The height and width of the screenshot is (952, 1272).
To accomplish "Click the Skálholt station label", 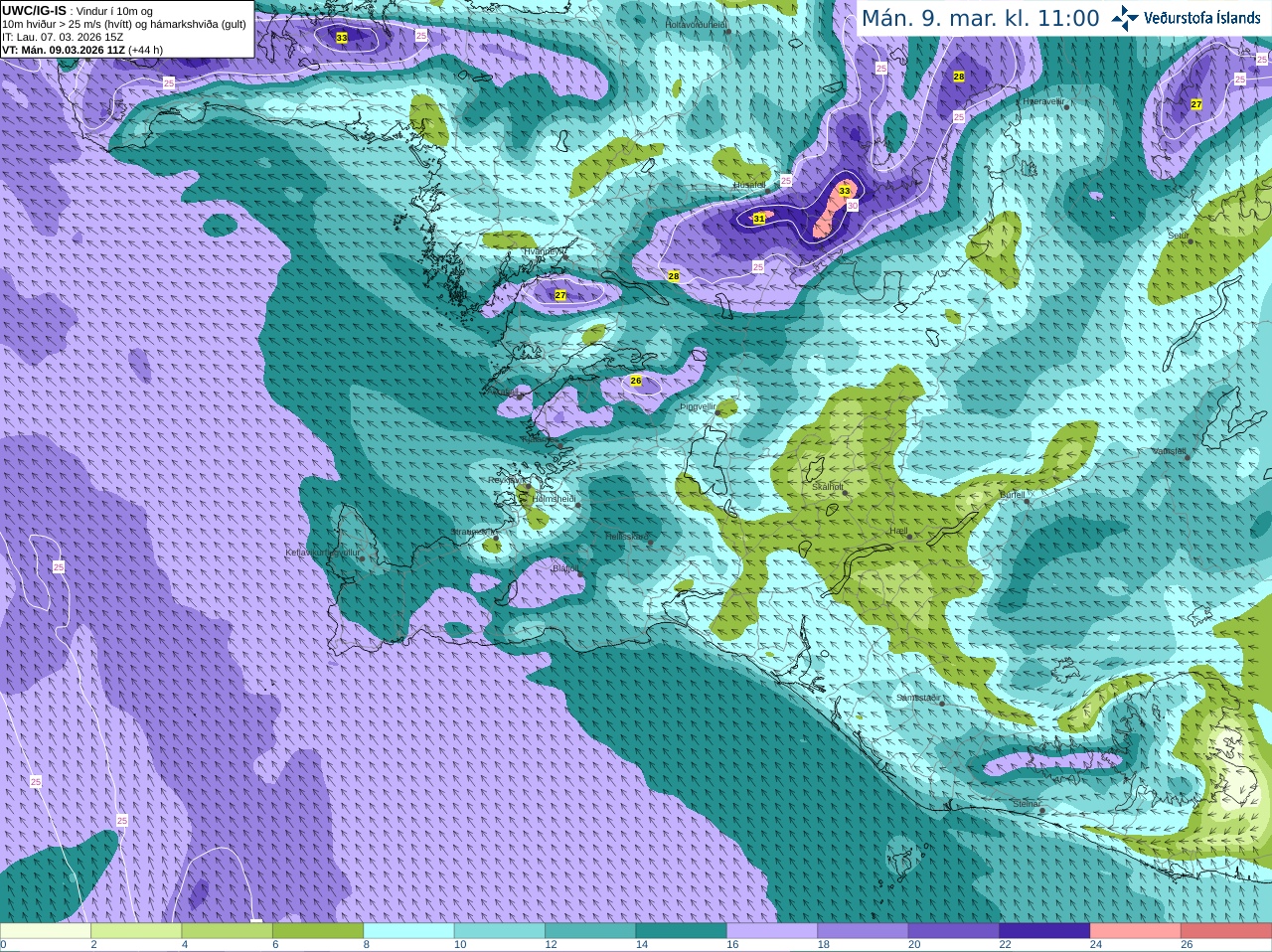I will (x=828, y=487).
